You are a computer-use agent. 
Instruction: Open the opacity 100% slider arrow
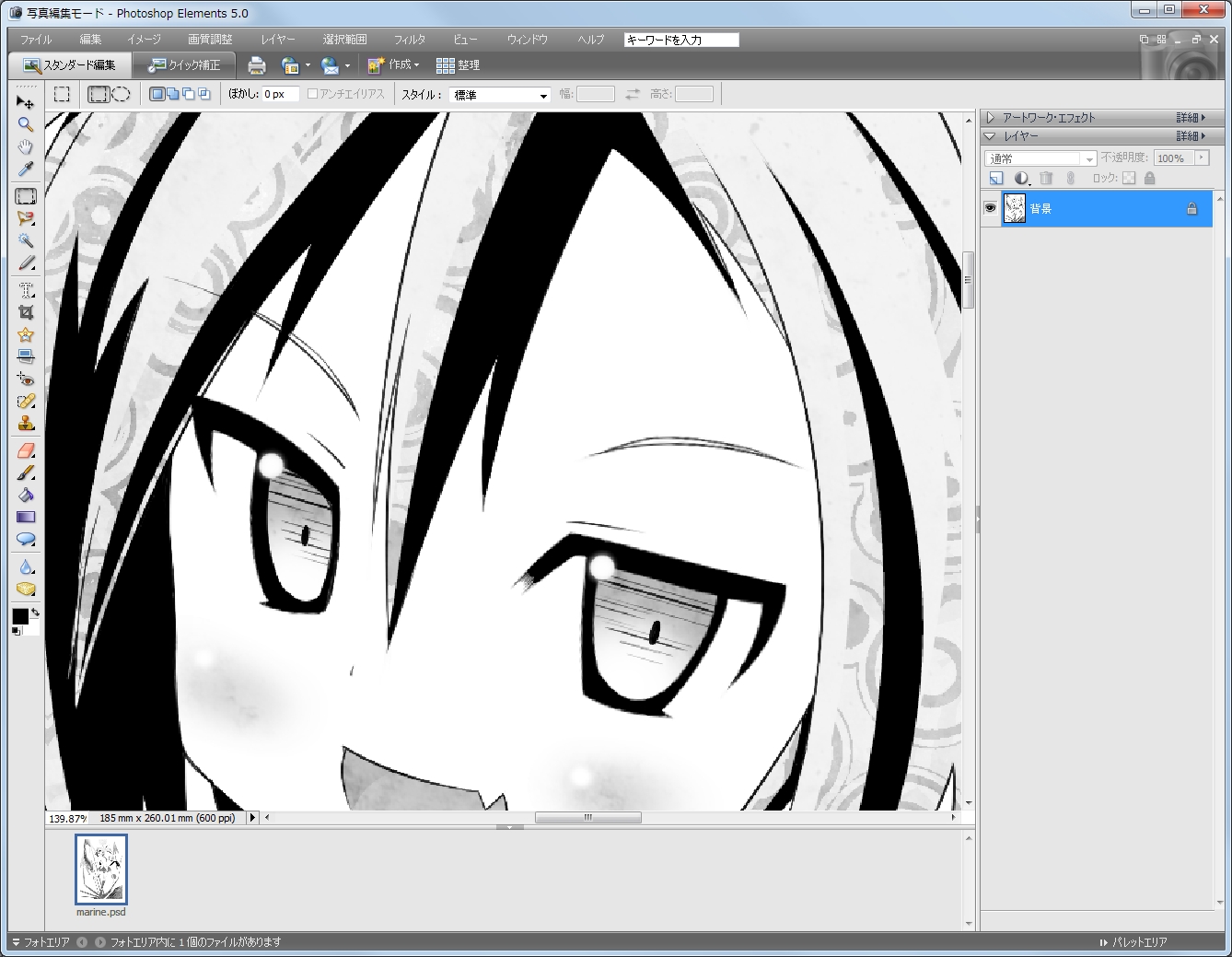pos(1201,158)
